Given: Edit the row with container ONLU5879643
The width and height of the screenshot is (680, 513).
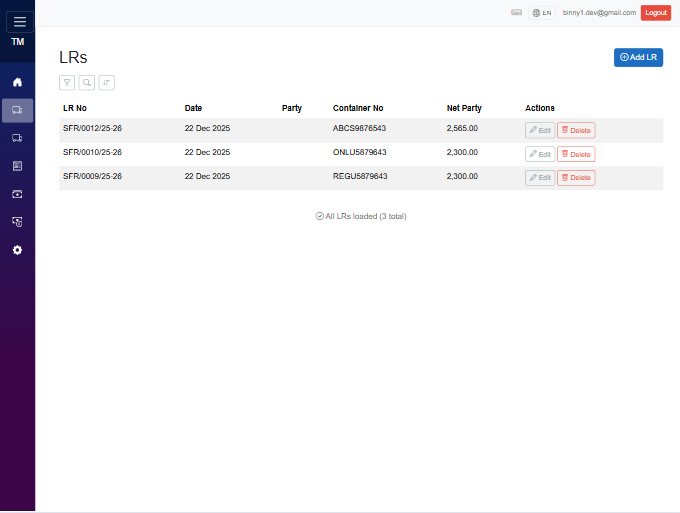Looking at the screenshot, I should click(540, 154).
